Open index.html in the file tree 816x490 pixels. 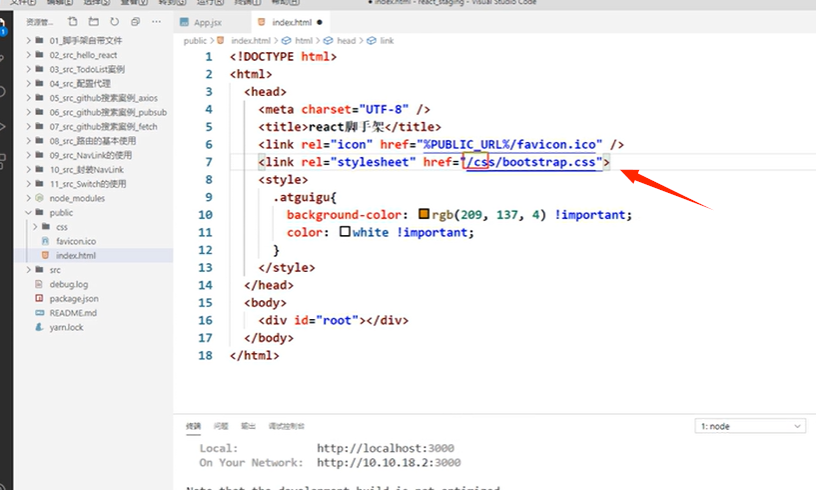click(x=76, y=255)
